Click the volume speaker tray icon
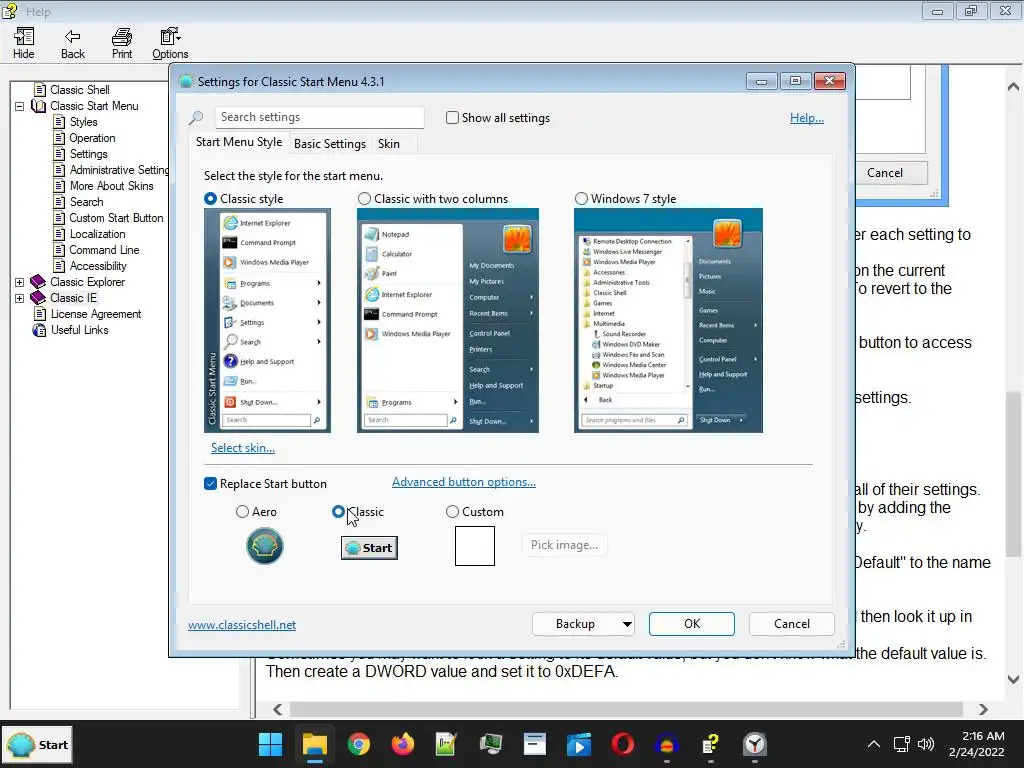This screenshot has width=1024, height=768. [926, 744]
